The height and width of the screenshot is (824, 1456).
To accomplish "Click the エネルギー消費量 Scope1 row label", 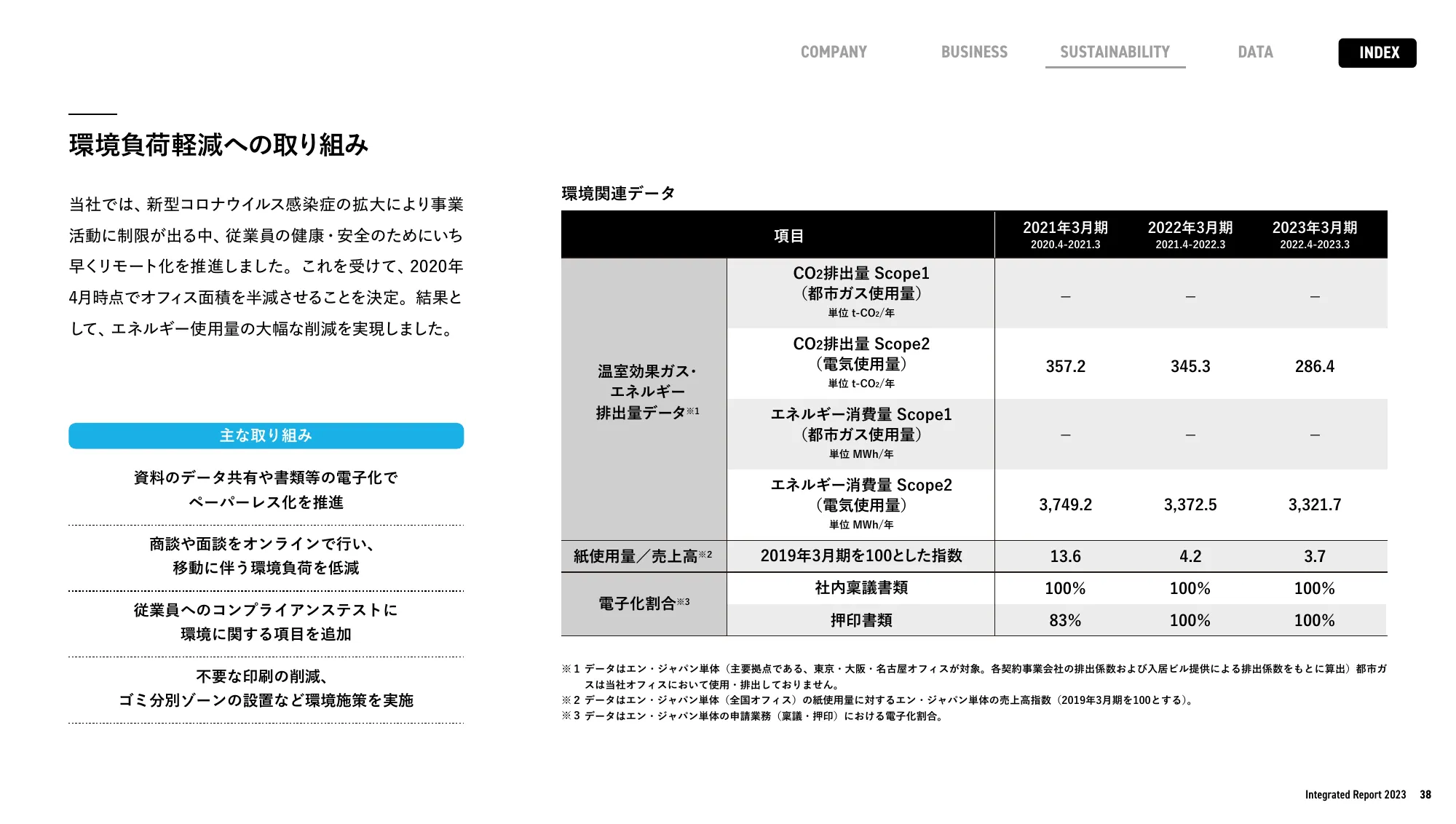I will [861, 434].
